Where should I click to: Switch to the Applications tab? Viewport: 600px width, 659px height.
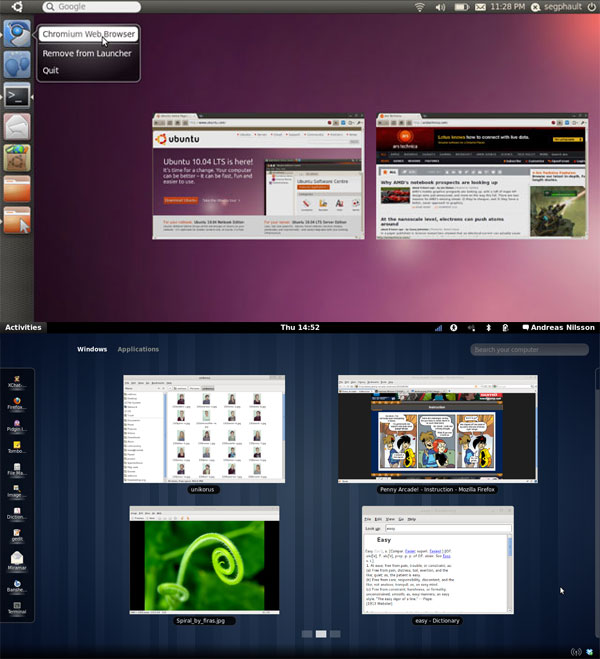click(x=138, y=349)
